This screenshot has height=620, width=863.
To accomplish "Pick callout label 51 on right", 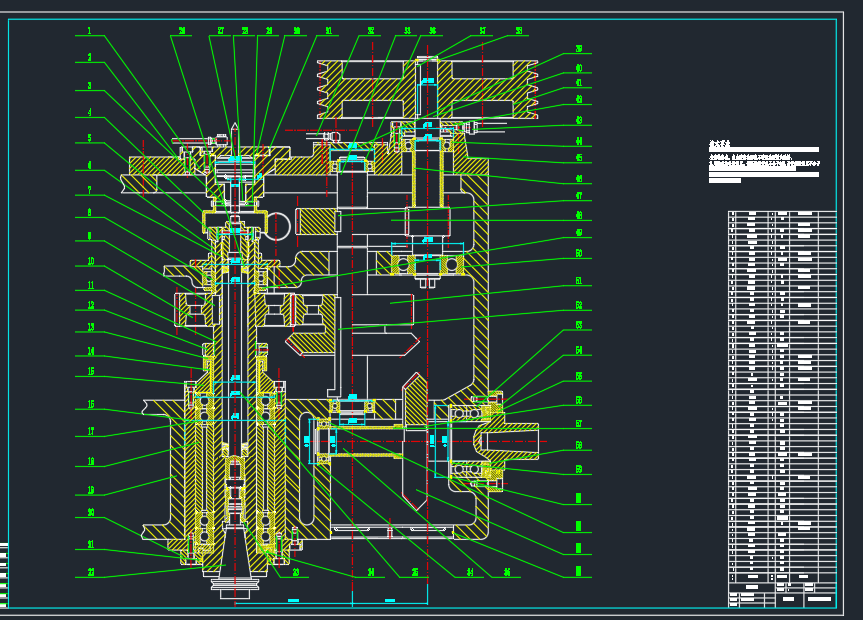I will tap(578, 281).
